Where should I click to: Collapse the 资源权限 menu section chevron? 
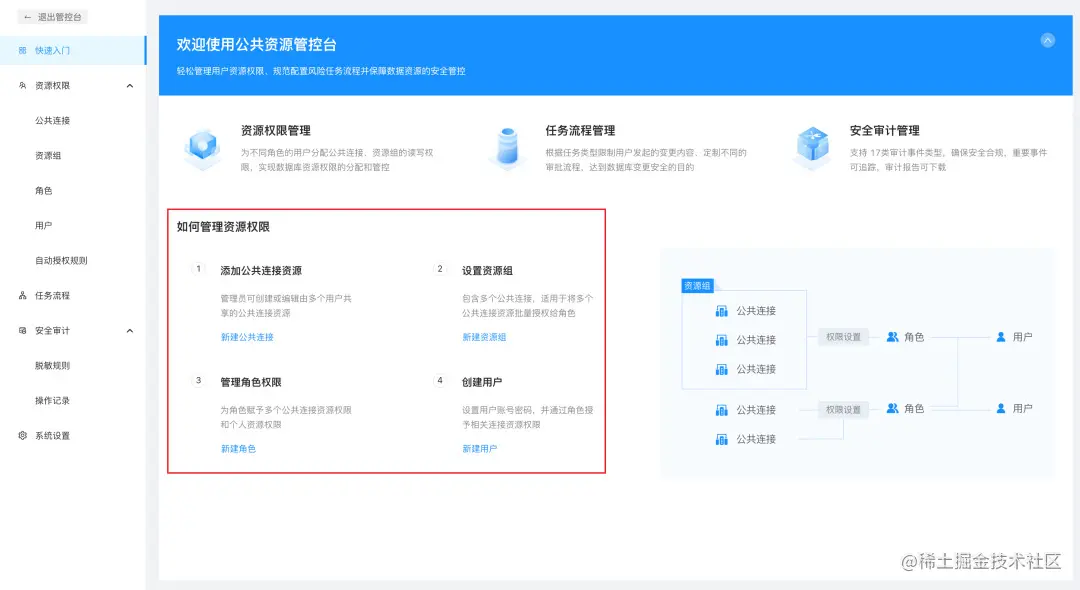tap(129, 85)
